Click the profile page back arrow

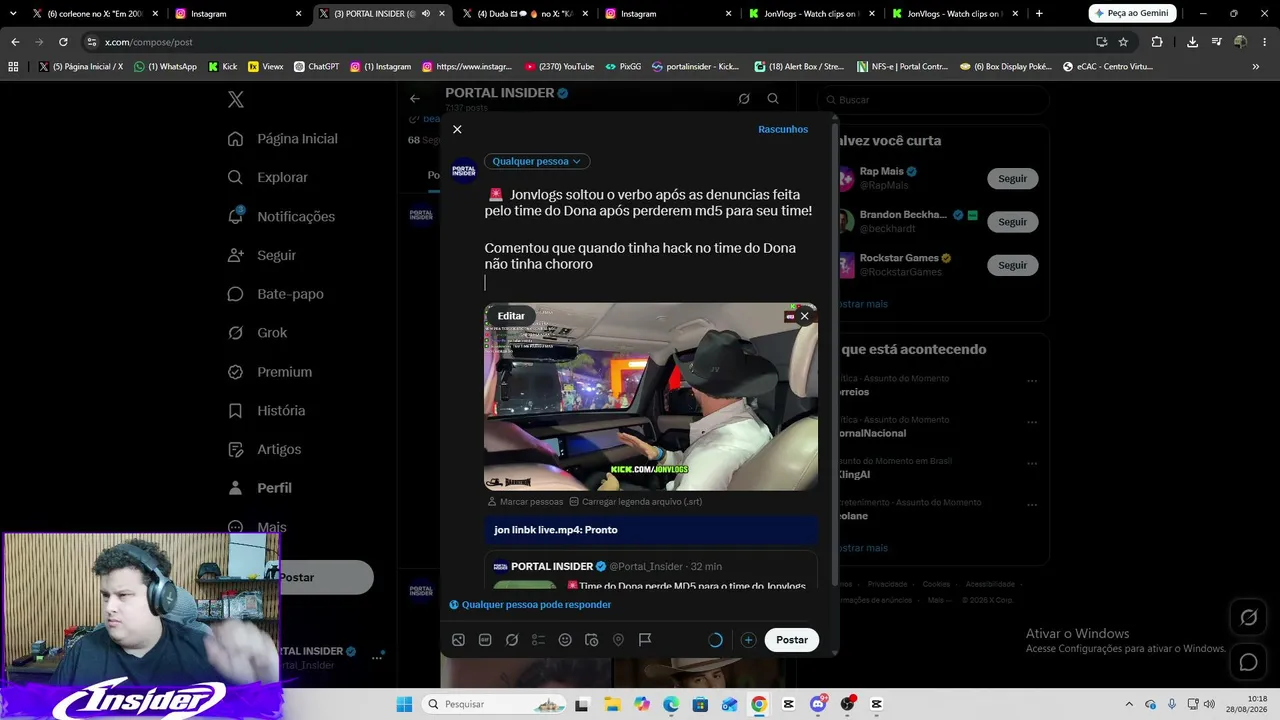415,99
